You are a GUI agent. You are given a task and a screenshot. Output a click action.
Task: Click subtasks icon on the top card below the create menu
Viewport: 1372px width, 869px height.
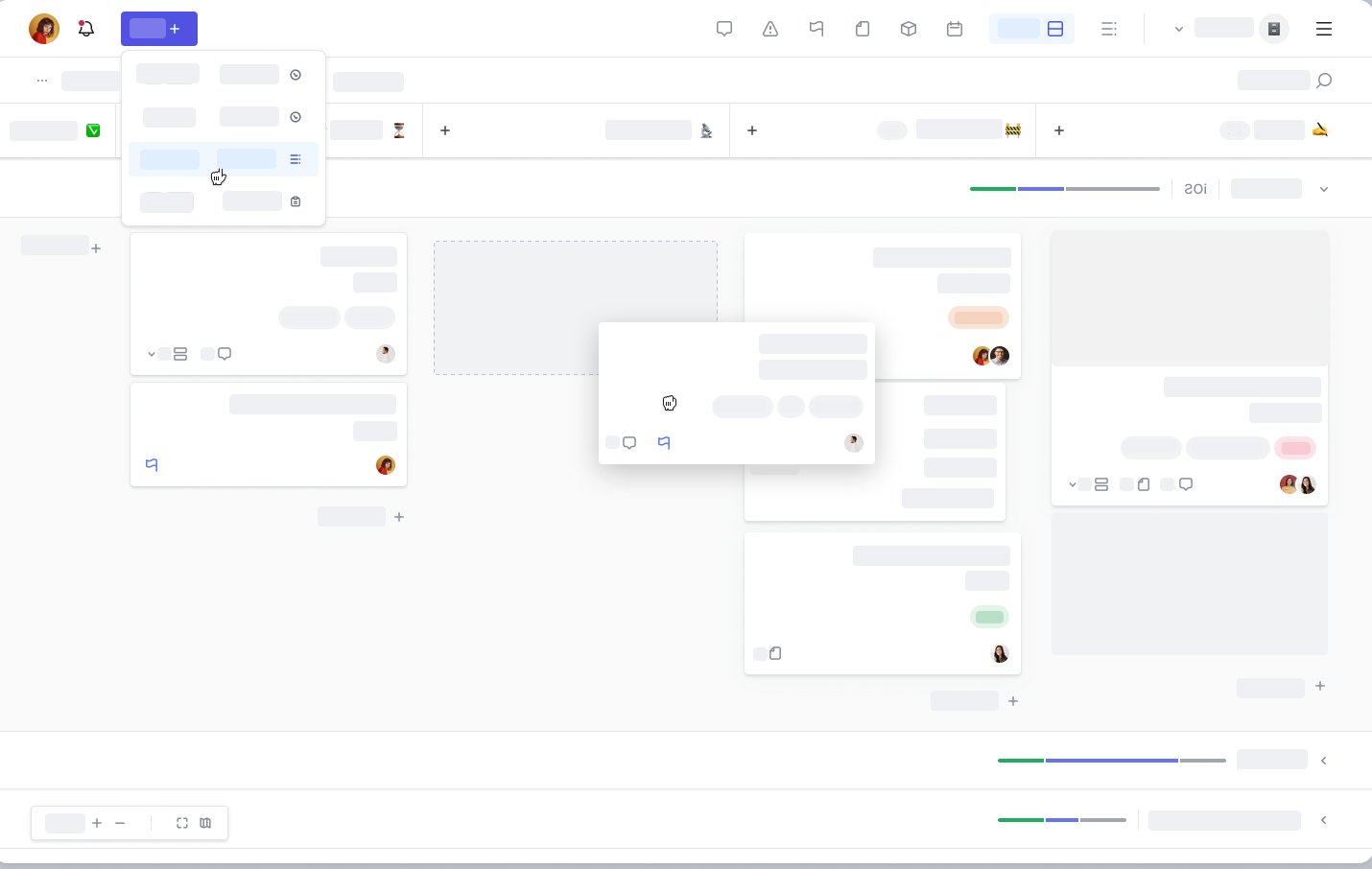coord(180,354)
